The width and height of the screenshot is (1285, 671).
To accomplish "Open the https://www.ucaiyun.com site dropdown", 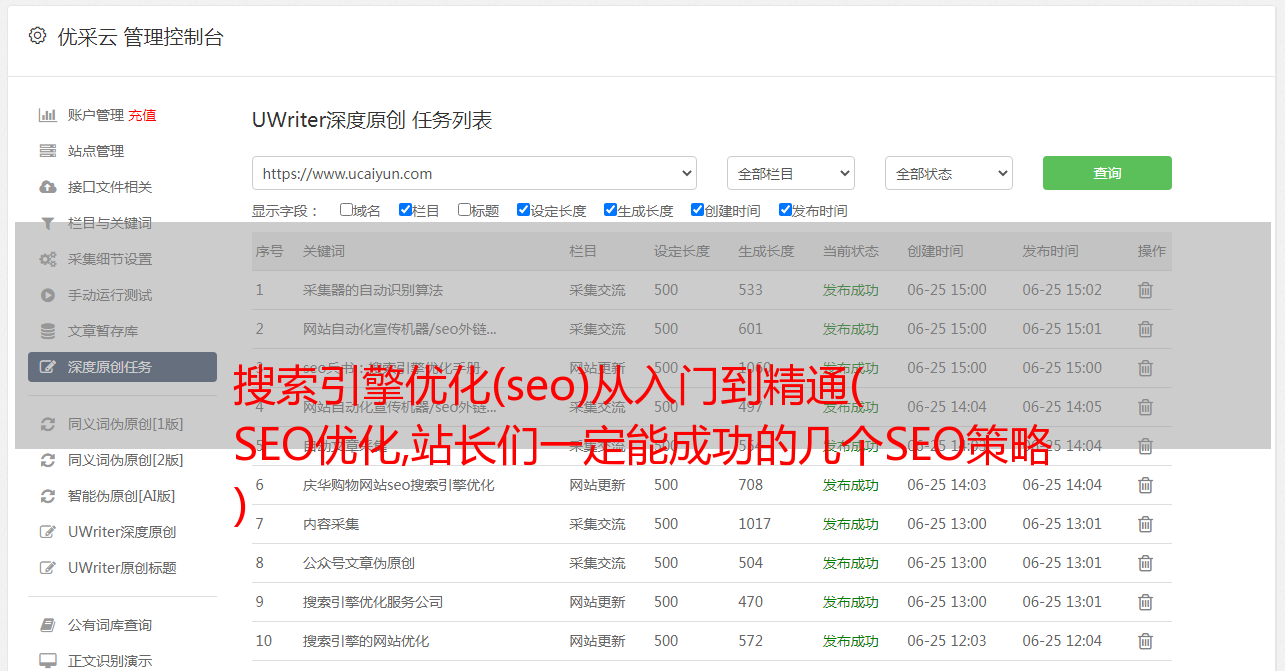I will (x=474, y=173).
